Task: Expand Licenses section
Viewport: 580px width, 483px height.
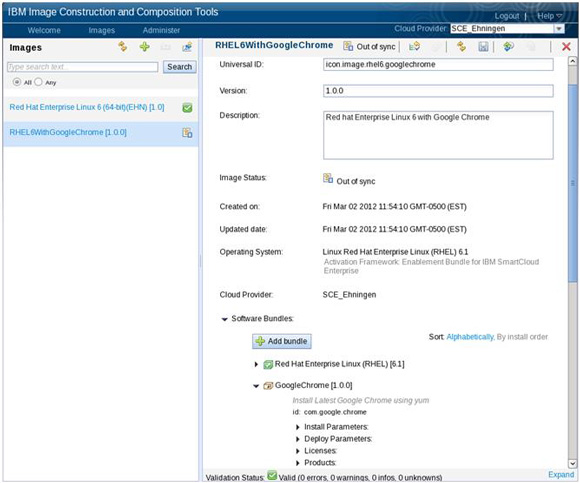Action: coord(298,451)
